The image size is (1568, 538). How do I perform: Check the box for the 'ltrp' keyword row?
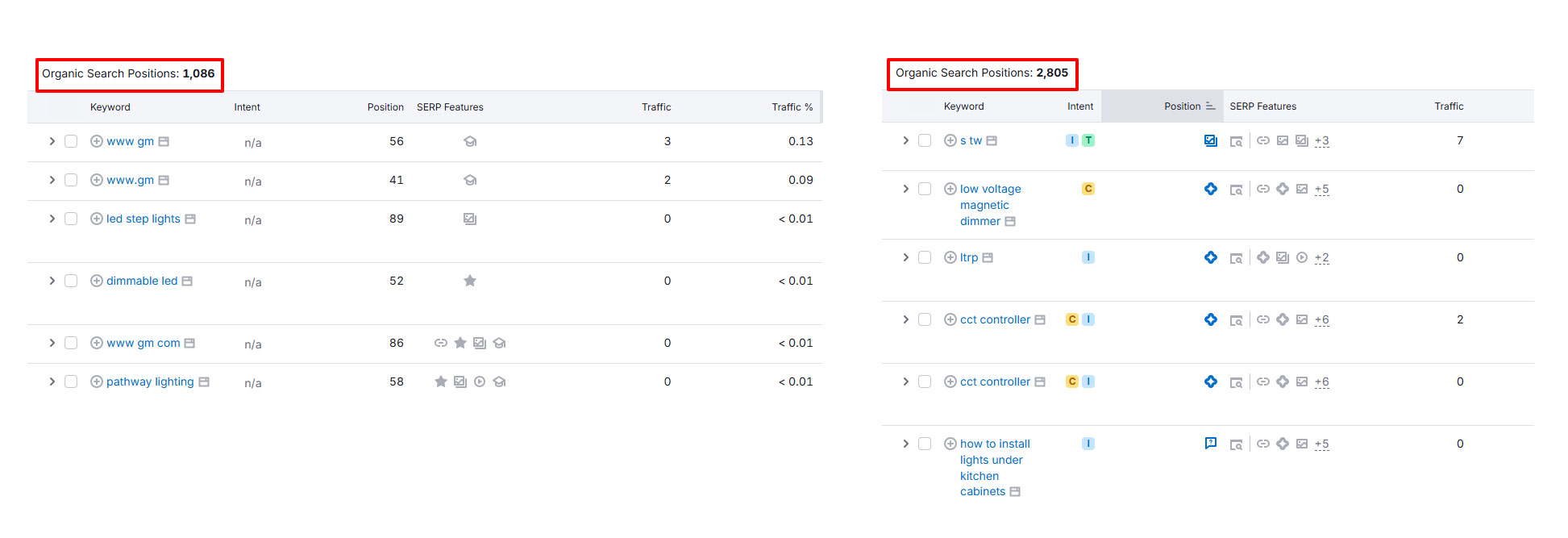(925, 257)
